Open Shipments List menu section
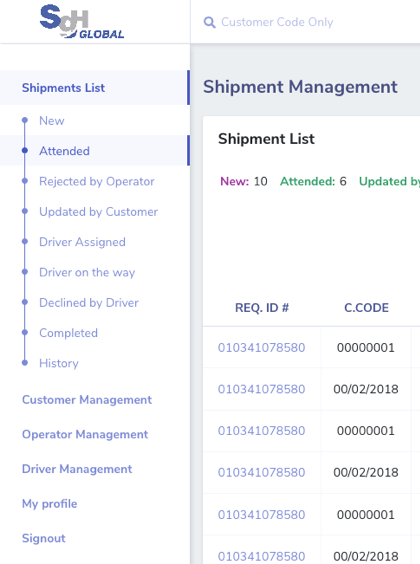 coord(63,88)
